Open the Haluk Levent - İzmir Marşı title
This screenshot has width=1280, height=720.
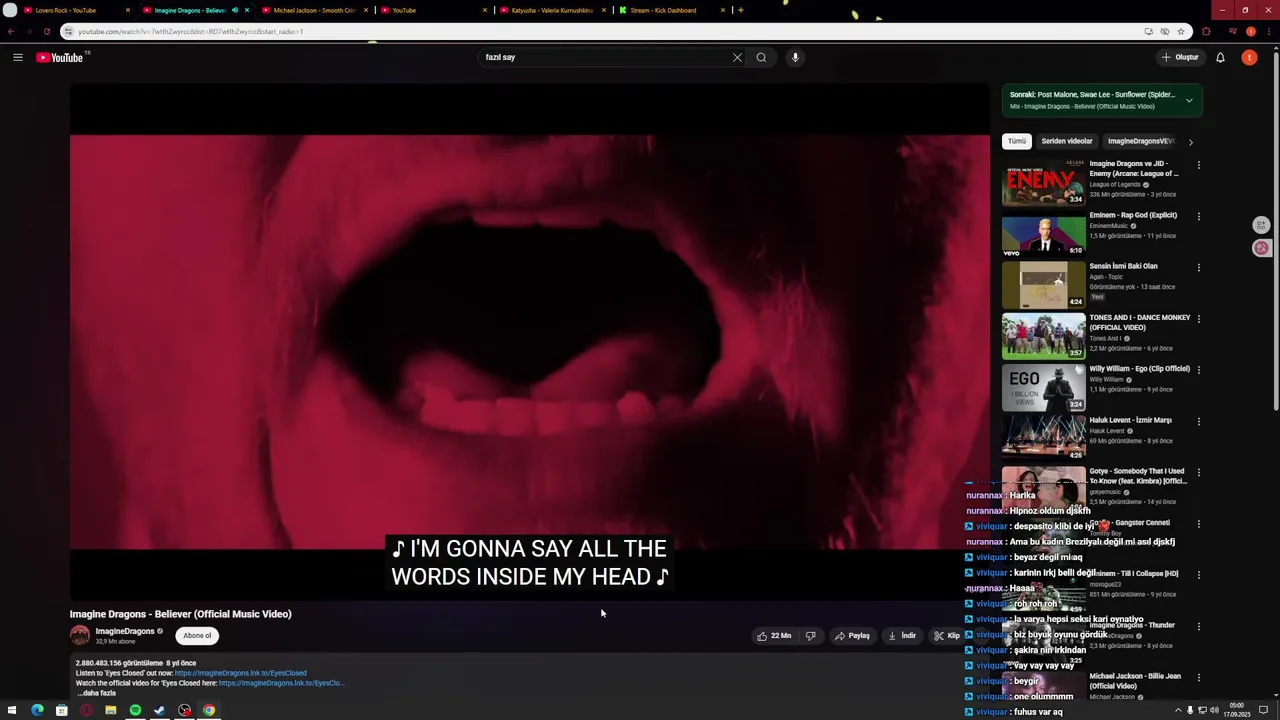pos(1130,420)
